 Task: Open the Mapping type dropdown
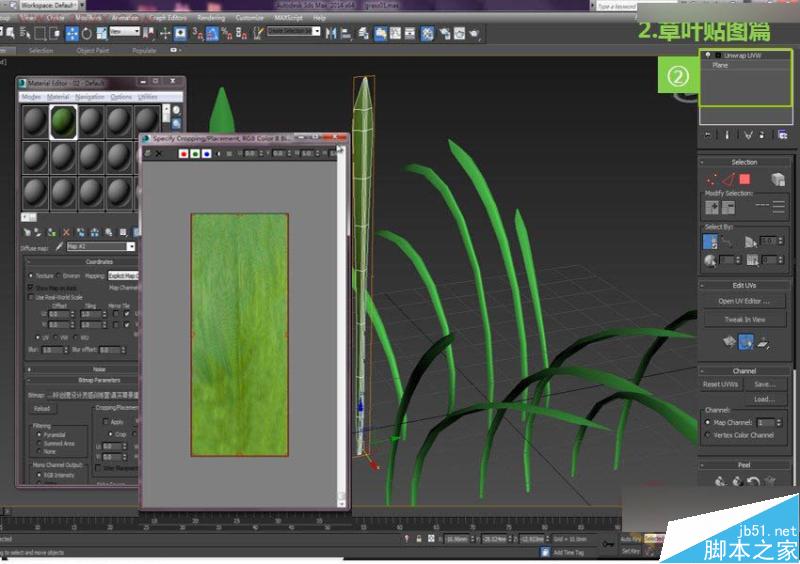coord(123,276)
